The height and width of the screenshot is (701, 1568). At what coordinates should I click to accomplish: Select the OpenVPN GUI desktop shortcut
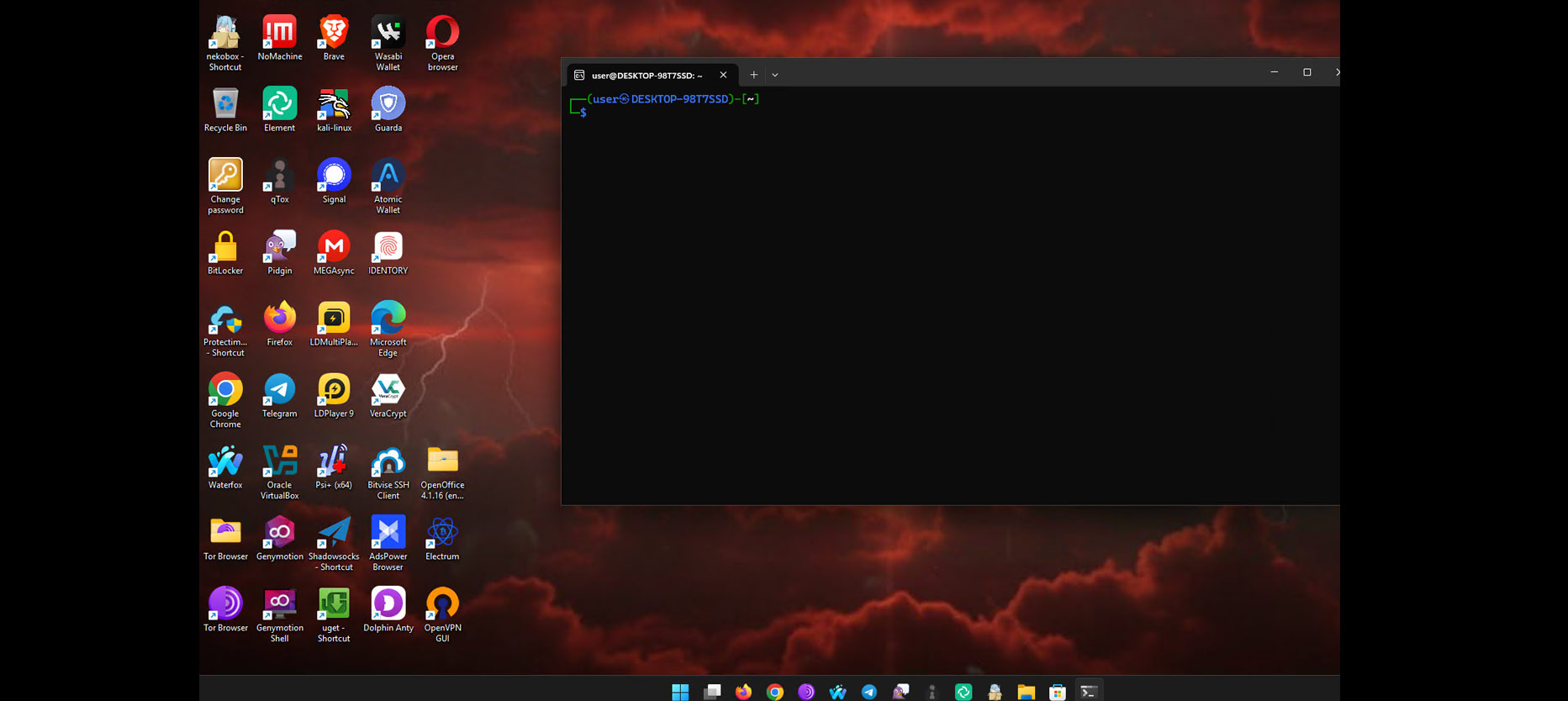point(442,615)
